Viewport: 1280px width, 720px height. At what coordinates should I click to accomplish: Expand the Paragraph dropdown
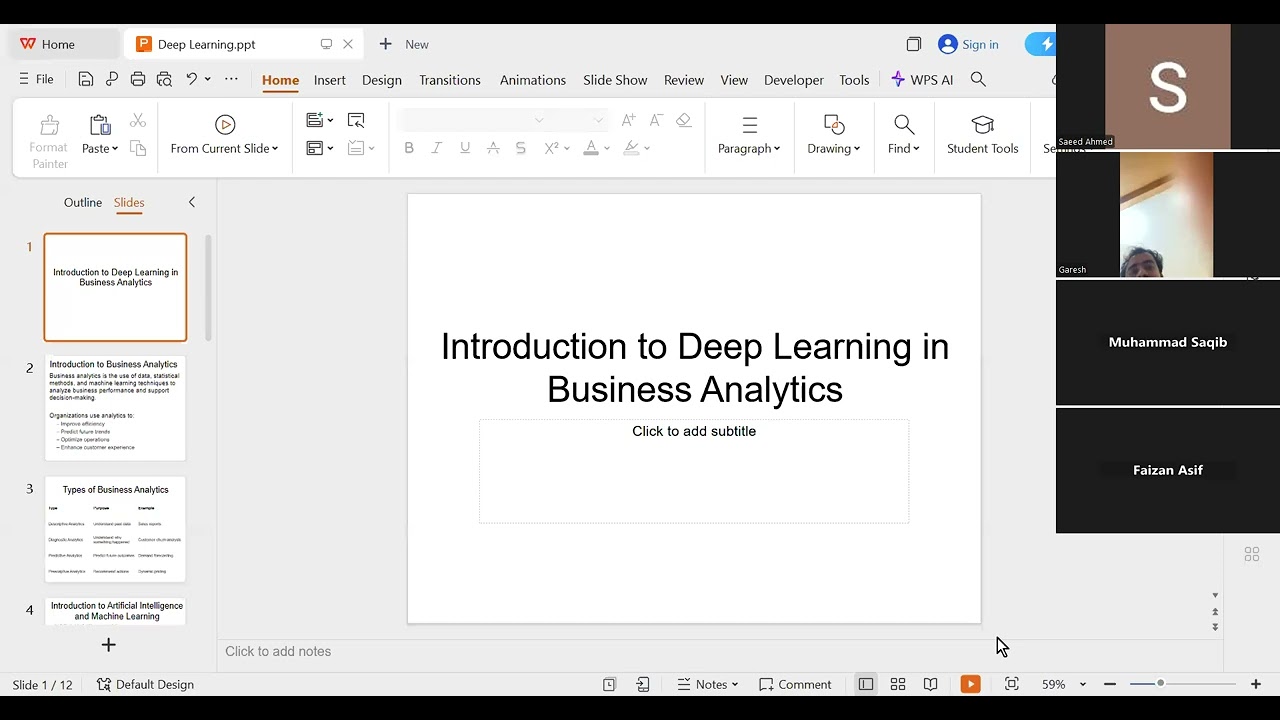[777, 149]
